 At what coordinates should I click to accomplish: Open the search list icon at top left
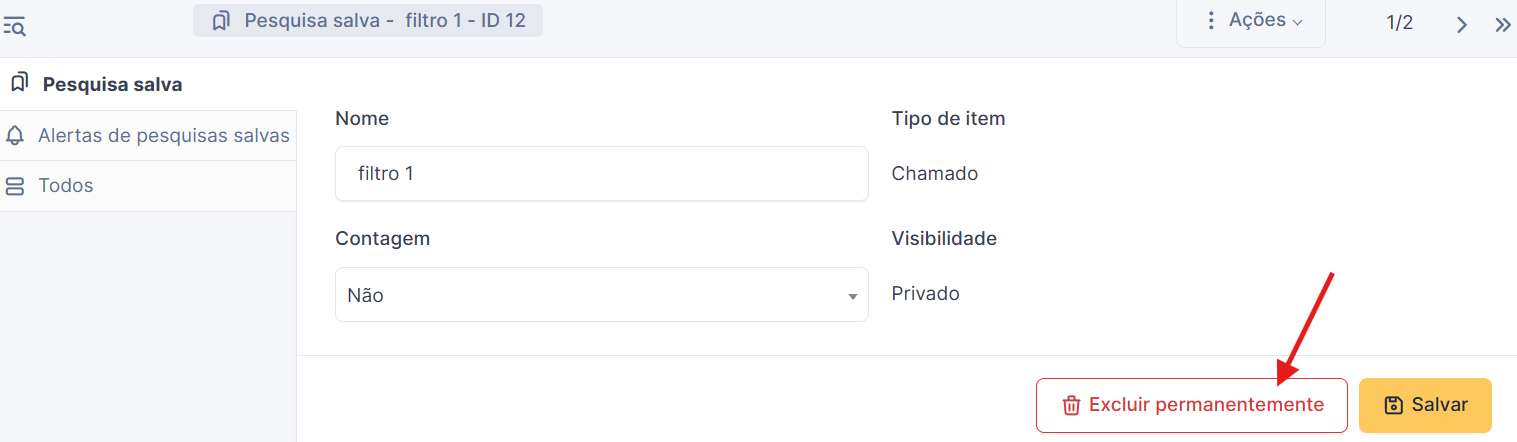[15, 27]
